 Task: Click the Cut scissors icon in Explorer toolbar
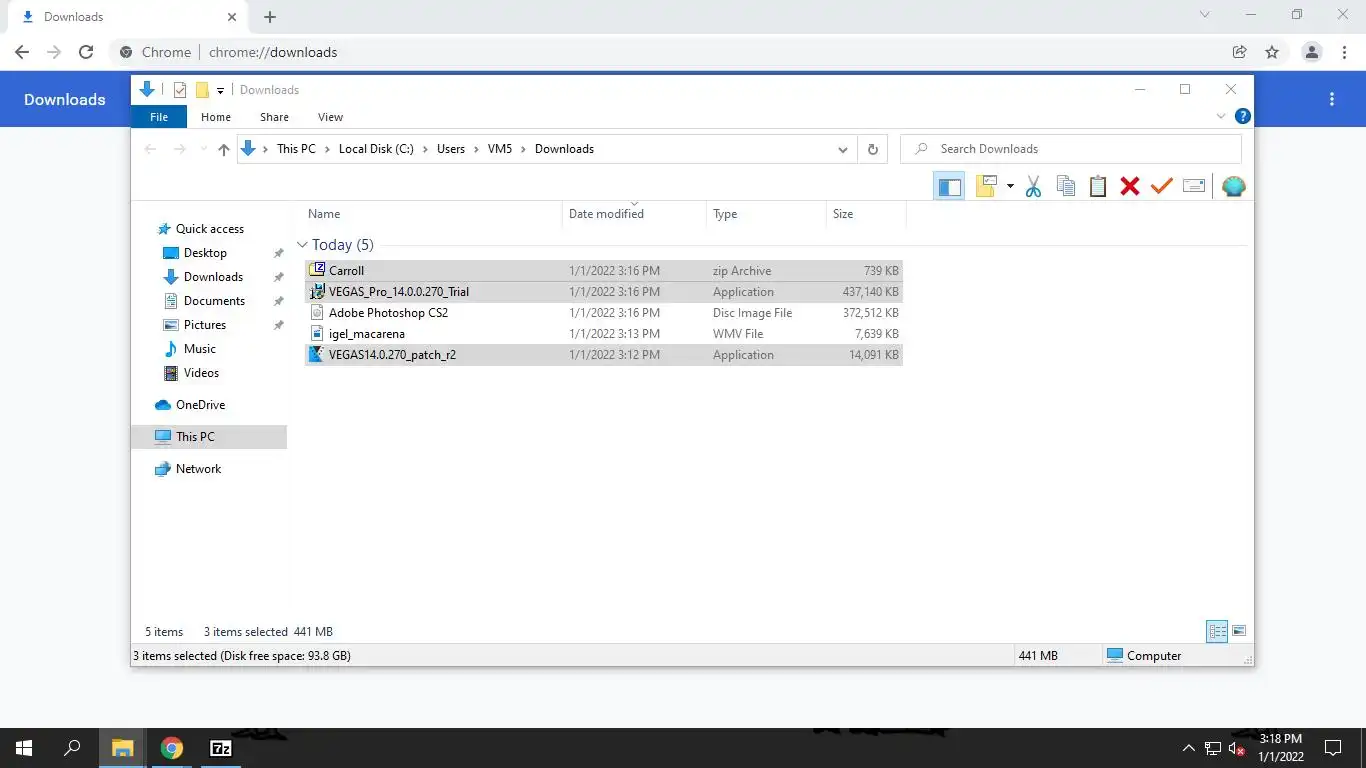click(x=1033, y=186)
